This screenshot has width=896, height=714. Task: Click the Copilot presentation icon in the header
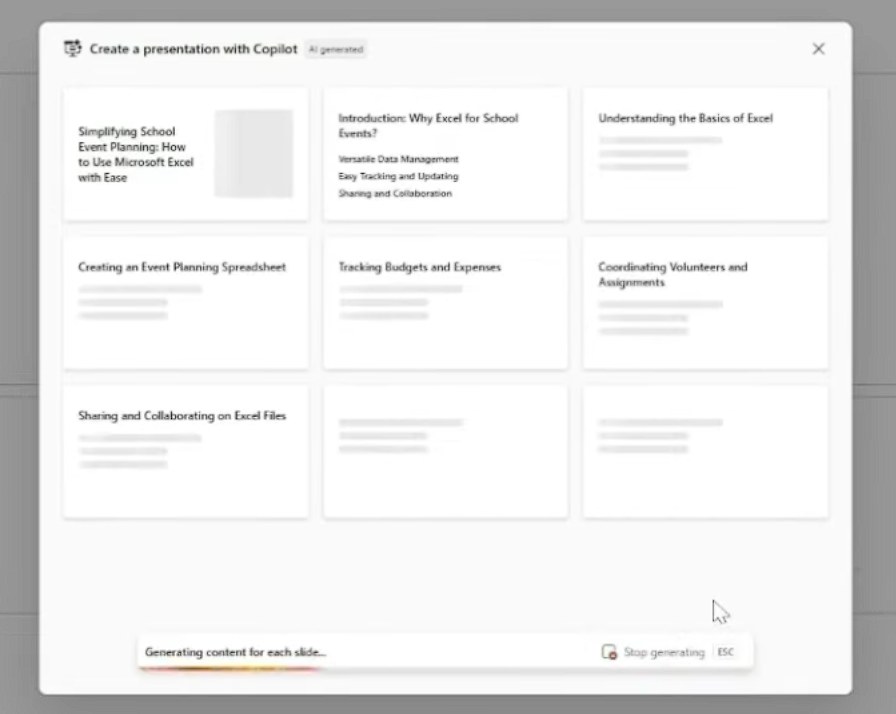(x=73, y=49)
